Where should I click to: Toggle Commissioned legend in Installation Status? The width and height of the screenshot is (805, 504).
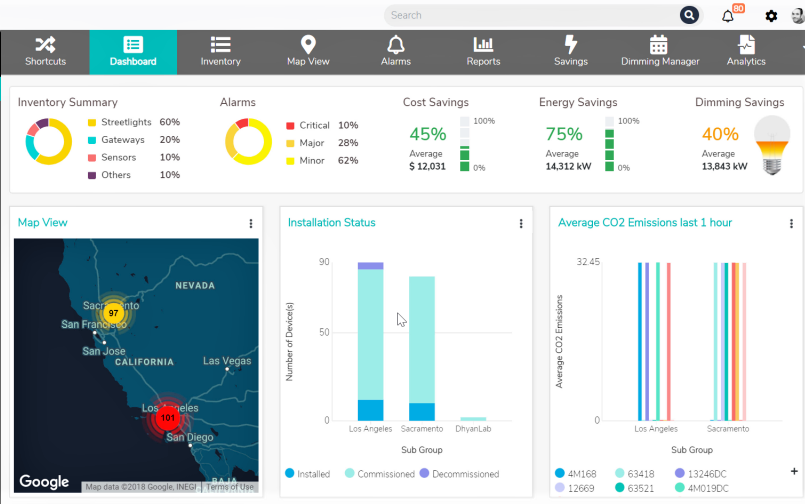[350, 474]
